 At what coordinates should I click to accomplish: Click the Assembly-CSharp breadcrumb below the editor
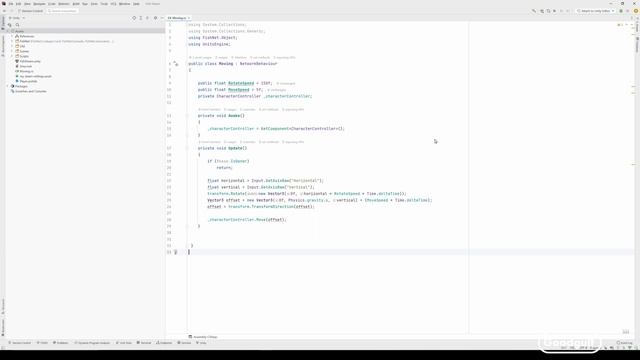click(x=203, y=337)
